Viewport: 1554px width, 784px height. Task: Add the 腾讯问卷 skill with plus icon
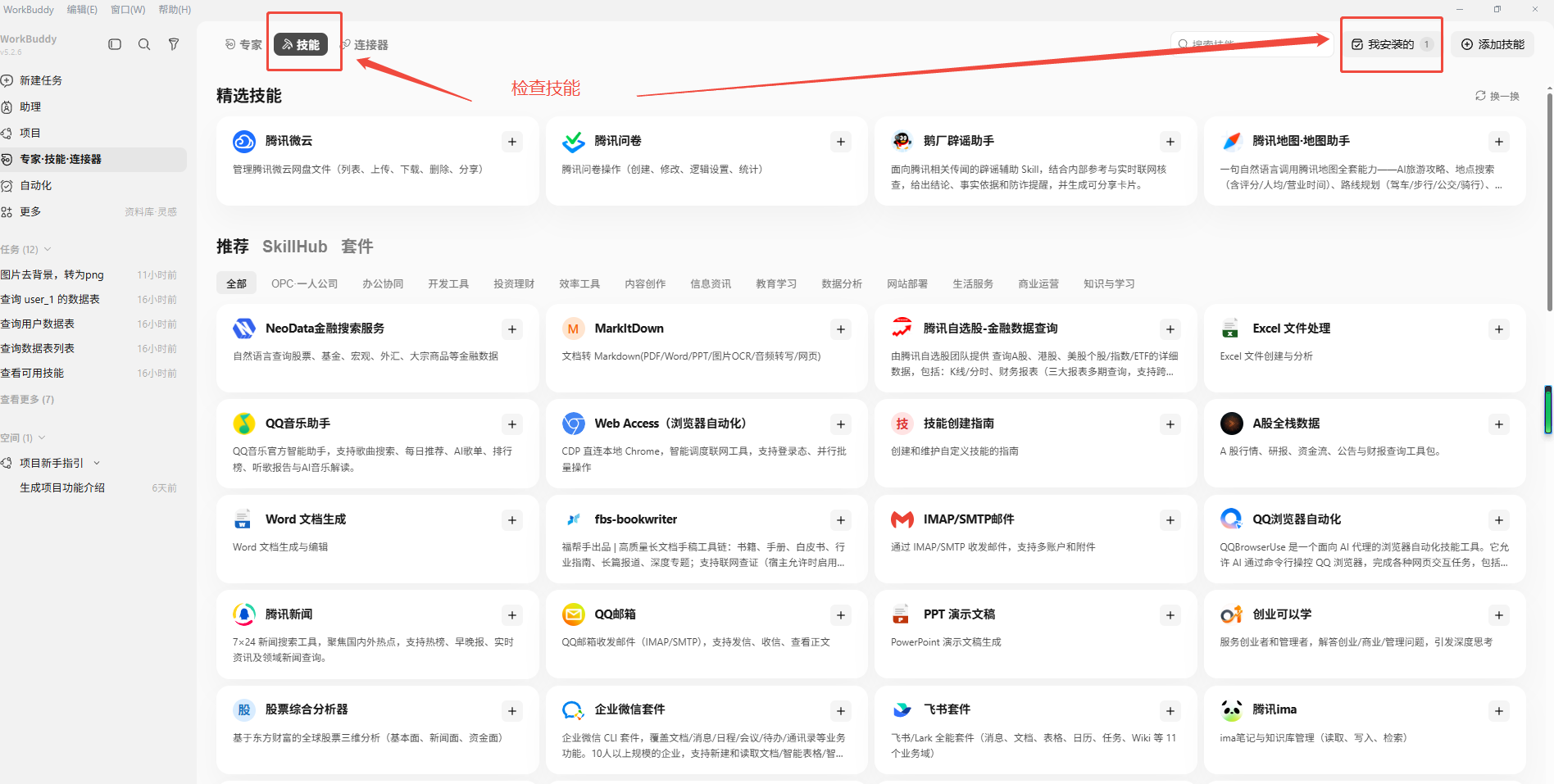click(841, 142)
